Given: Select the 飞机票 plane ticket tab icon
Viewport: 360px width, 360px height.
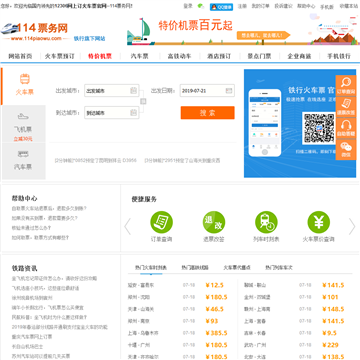Looking at the screenshot, I should pos(23,116).
